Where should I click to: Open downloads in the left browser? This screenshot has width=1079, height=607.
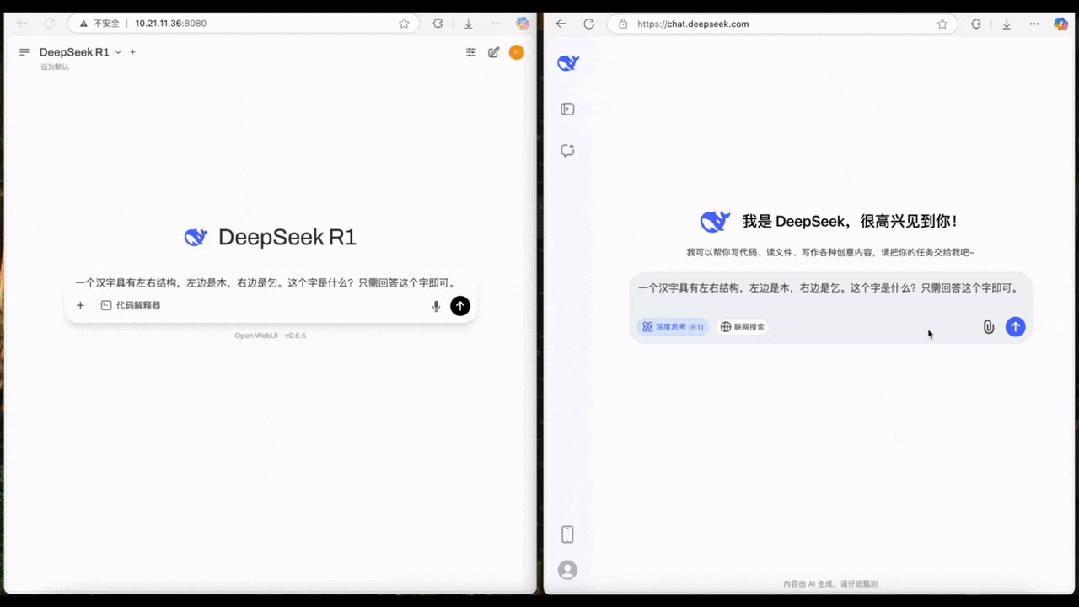tap(469, 24)
